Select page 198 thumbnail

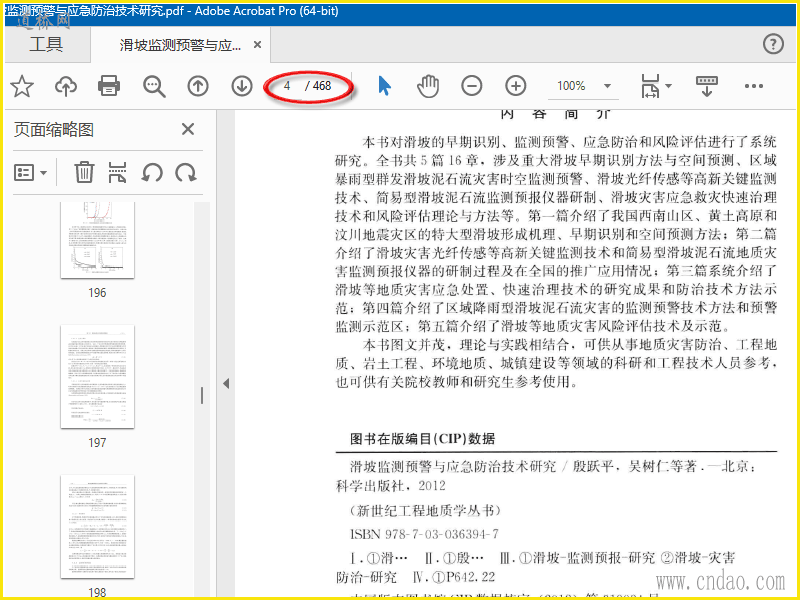(97, 527)
